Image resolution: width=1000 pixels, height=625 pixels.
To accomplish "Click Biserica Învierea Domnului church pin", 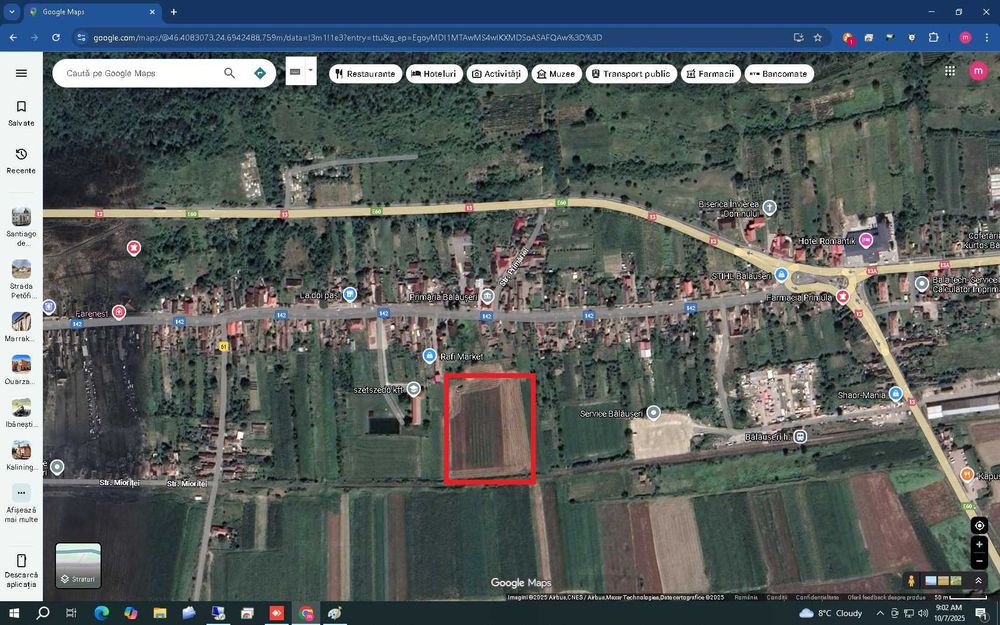I will (770, 207).
